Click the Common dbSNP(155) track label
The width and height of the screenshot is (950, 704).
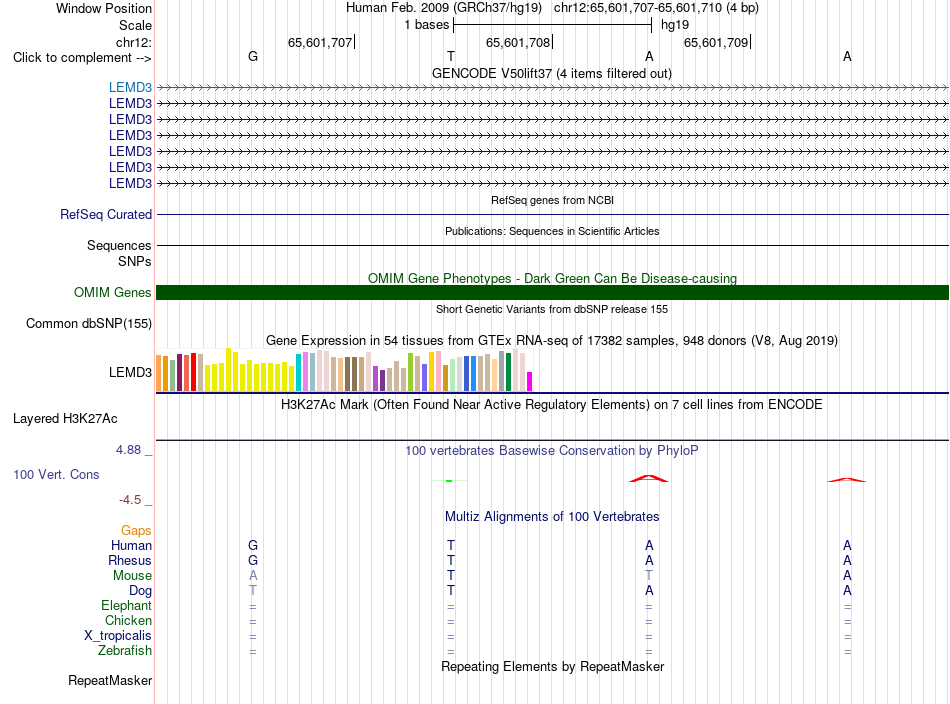(89, 324)
